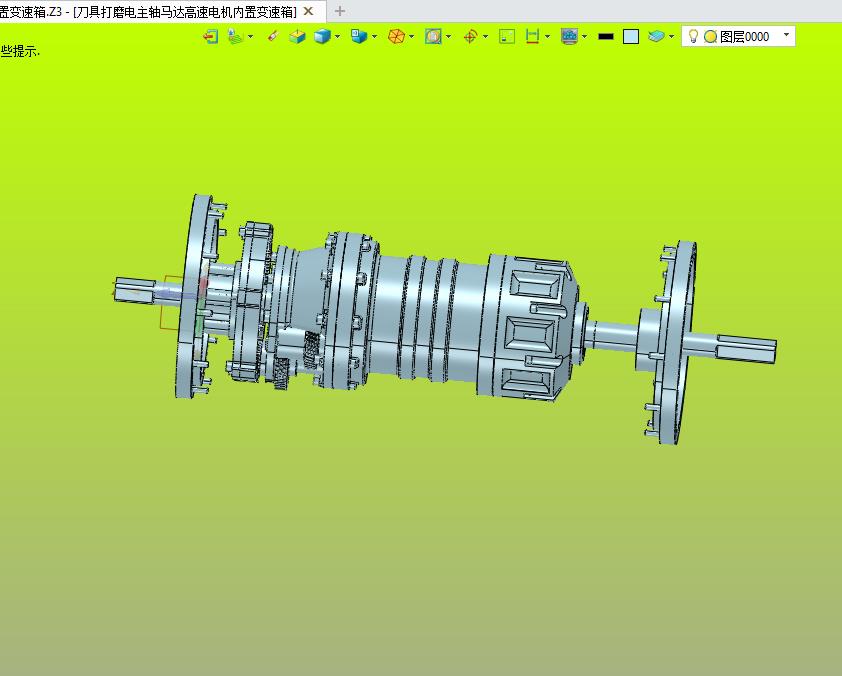Expand the section view dropdown arrow
The image size is (842, 676).
pyautogui.click(x=448, y=37)
